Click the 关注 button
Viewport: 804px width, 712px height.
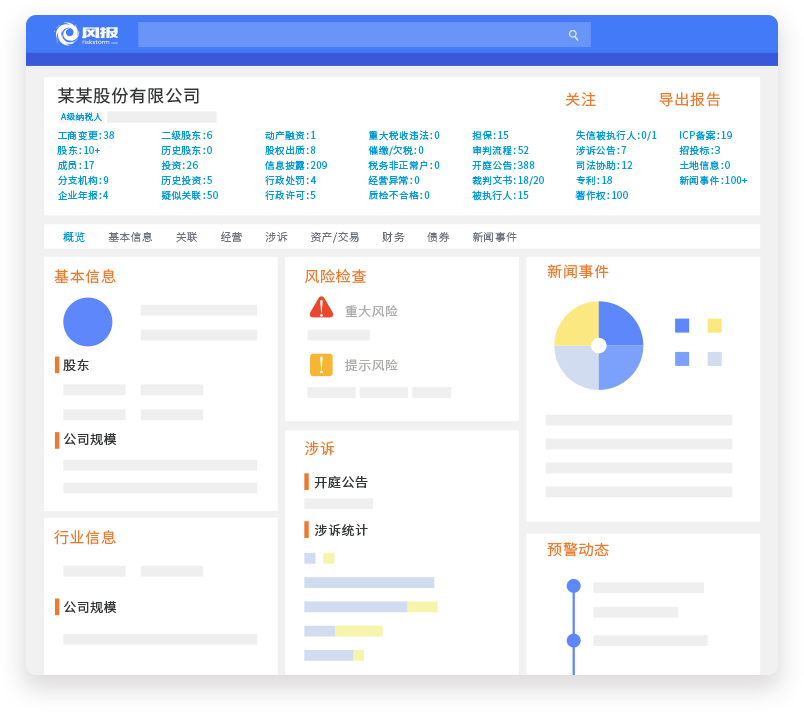tap(580, 100)
